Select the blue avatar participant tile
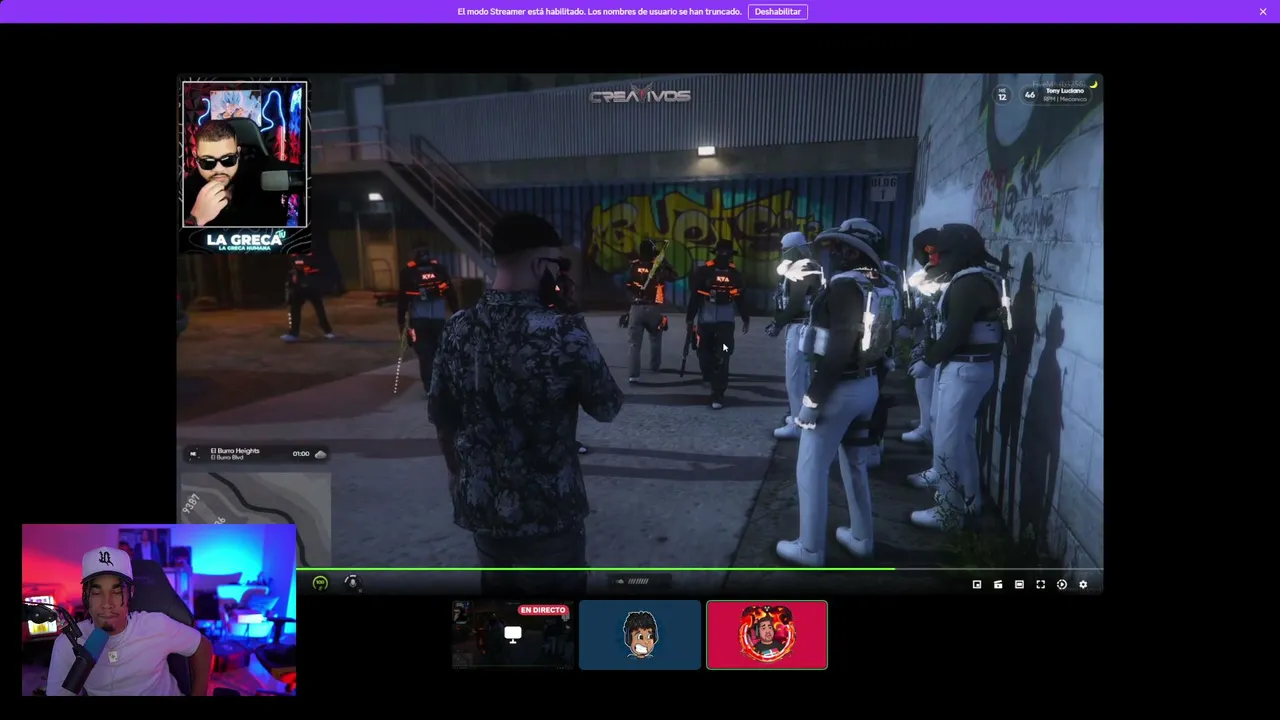The image size is (1280, 720). [x=640, y=635]
